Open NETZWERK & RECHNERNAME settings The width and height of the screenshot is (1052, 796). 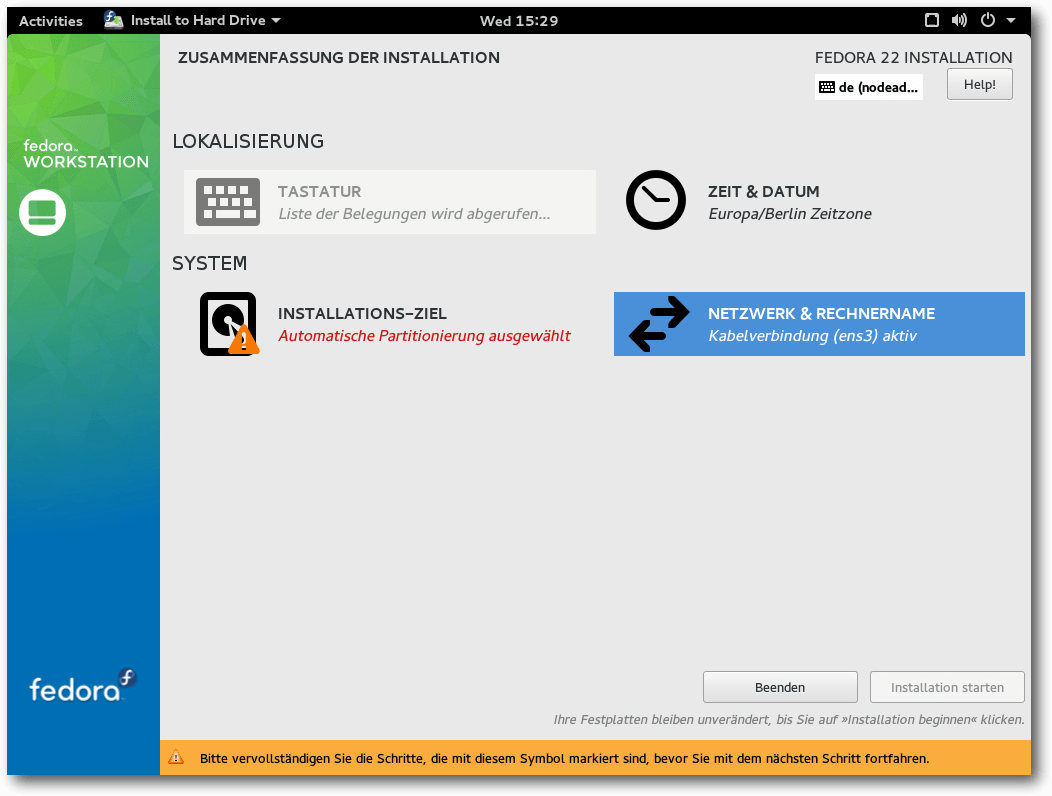tap(819, 324)
